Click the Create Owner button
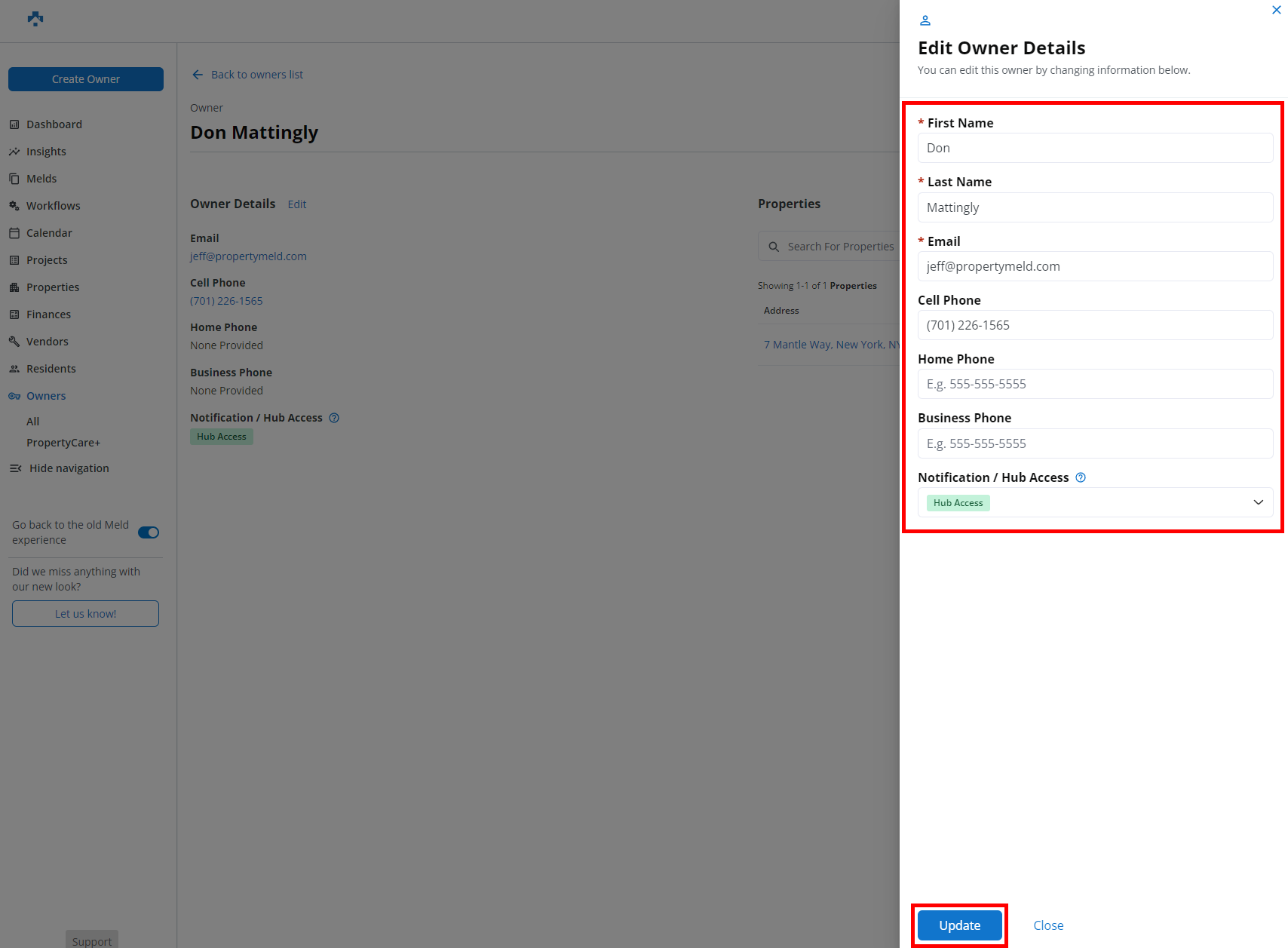1288x948 pixels. point(86,79)
